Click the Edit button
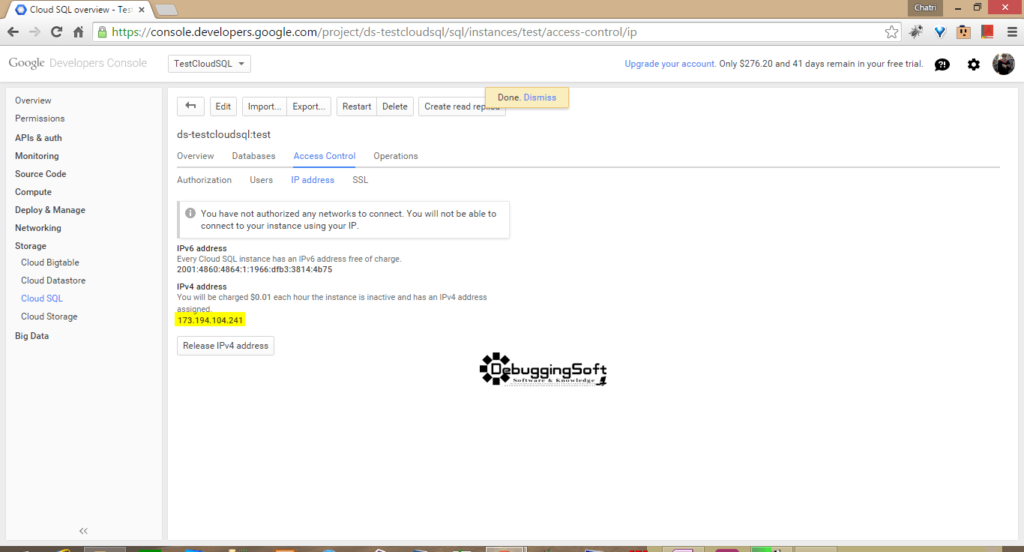 [223, 106]
